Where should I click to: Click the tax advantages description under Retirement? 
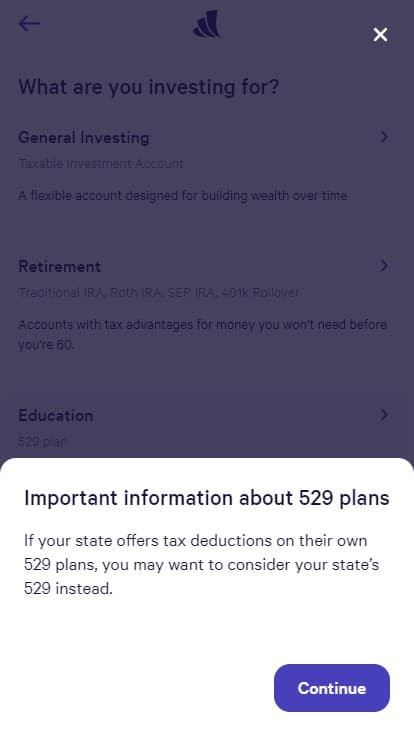point(203,335)
